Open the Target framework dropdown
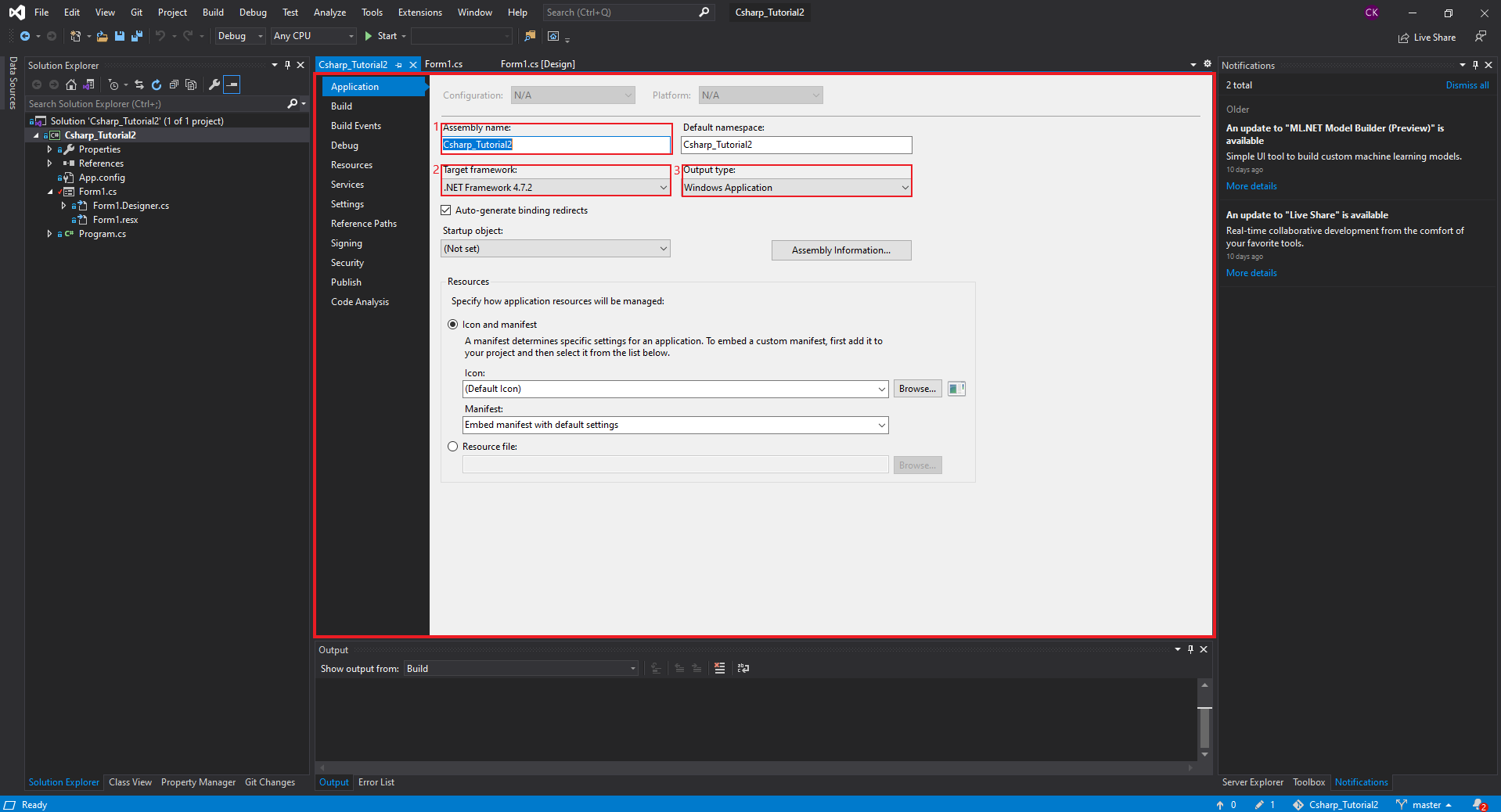The image size is (1501, 812). pos(556,188)
